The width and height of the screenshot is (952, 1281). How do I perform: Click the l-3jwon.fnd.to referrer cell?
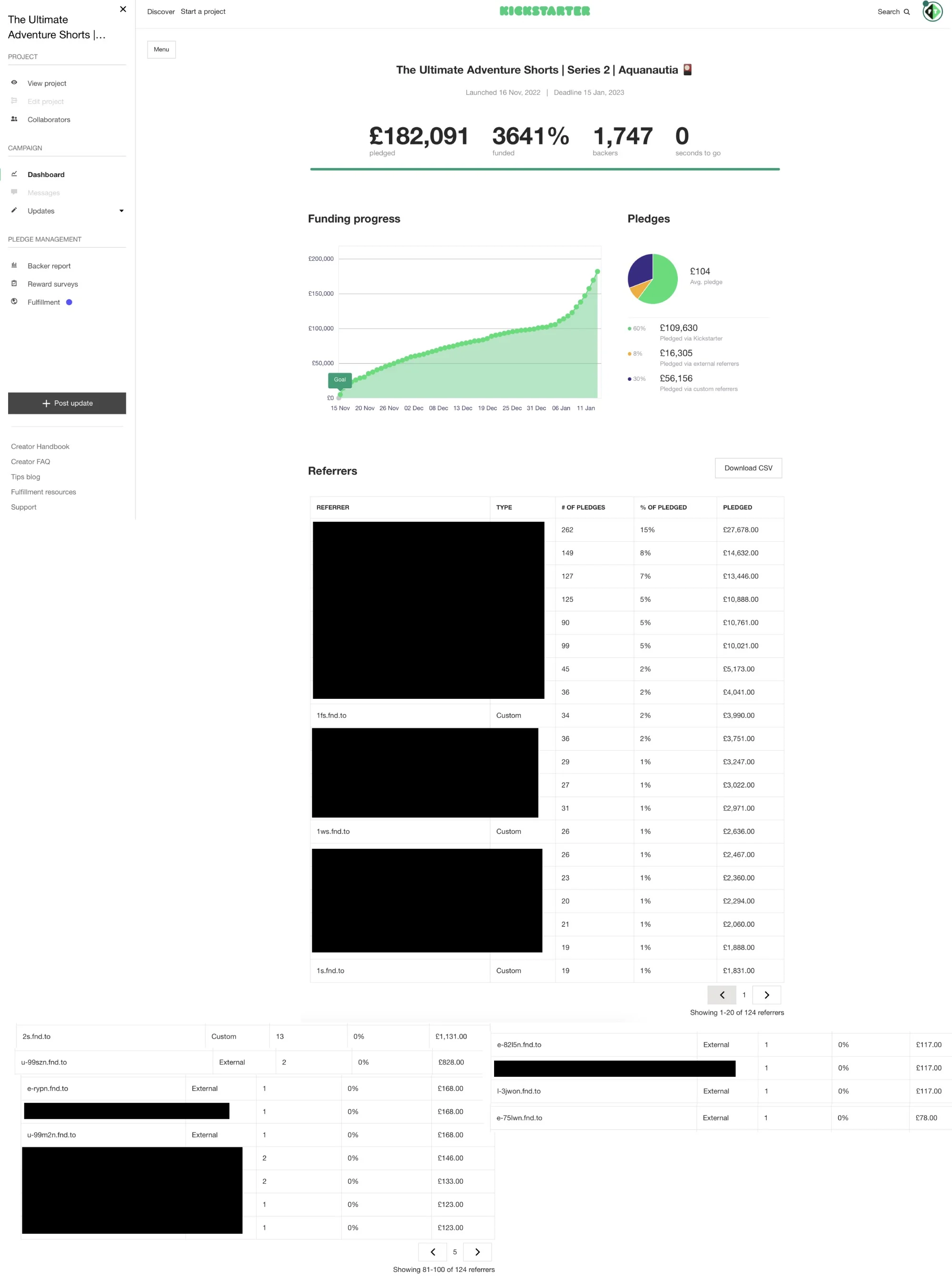(x=594, y=1092)
